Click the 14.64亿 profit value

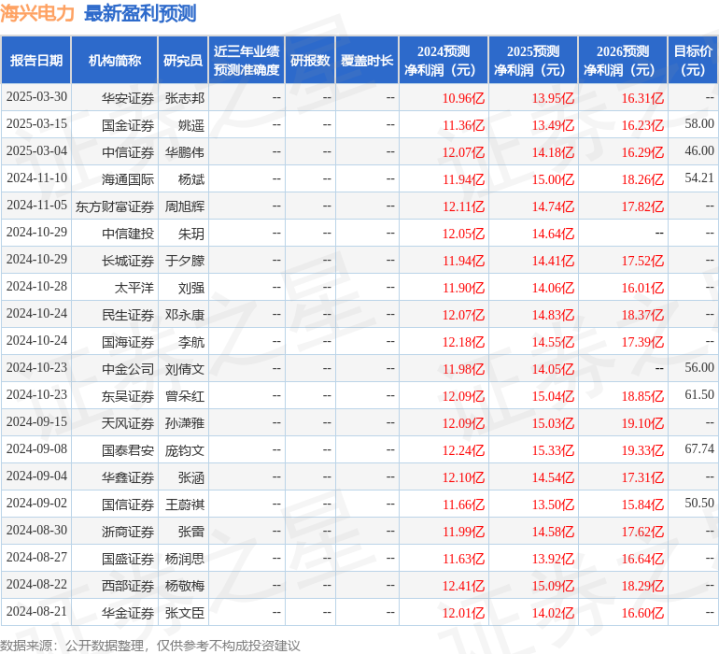click(553, 233)
